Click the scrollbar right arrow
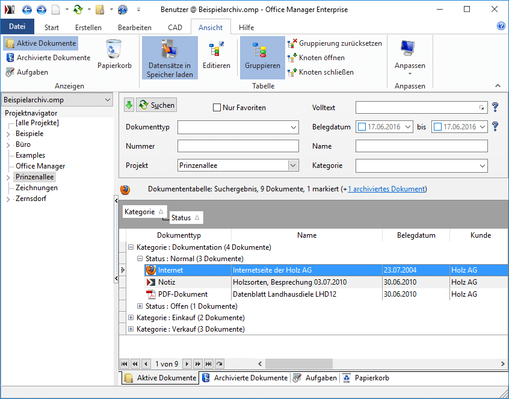Screen dimensions: 509x399 tap(503, 364)
